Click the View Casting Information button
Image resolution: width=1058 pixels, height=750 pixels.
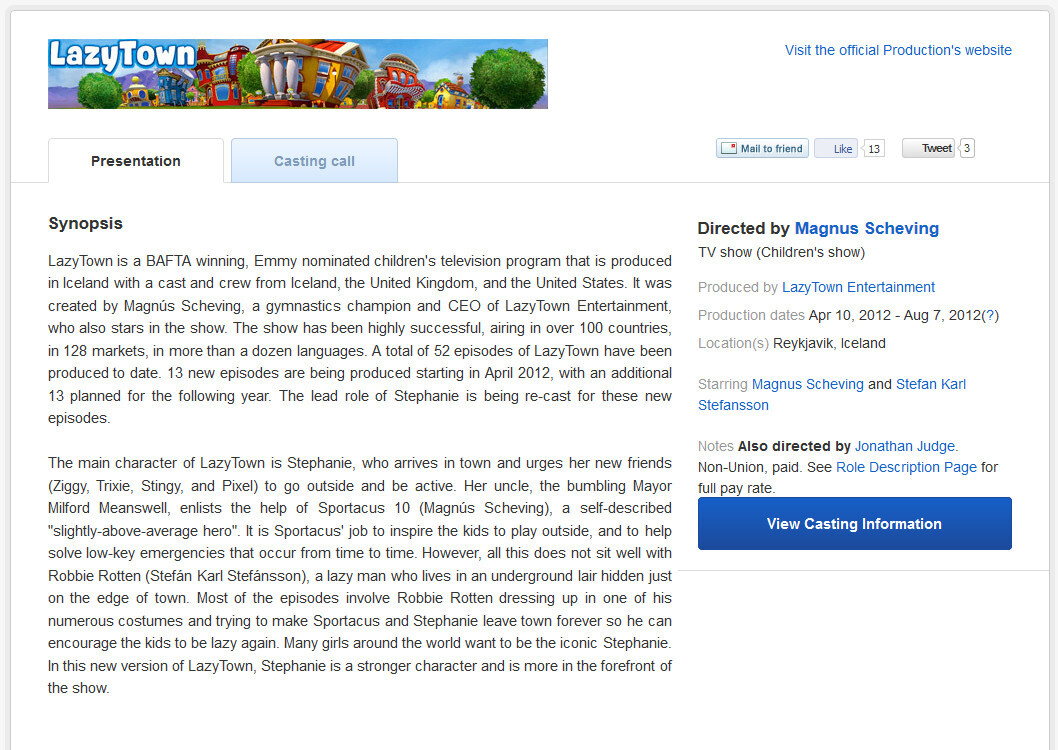pyautogui.click(x=854, y=524)
